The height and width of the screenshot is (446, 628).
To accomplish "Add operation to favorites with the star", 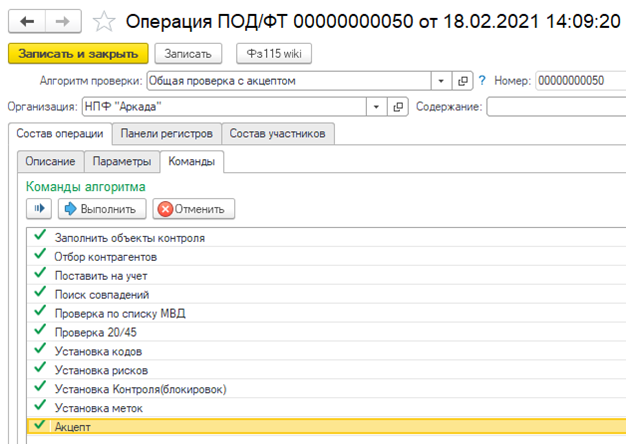I will click(x=104, y=22).
